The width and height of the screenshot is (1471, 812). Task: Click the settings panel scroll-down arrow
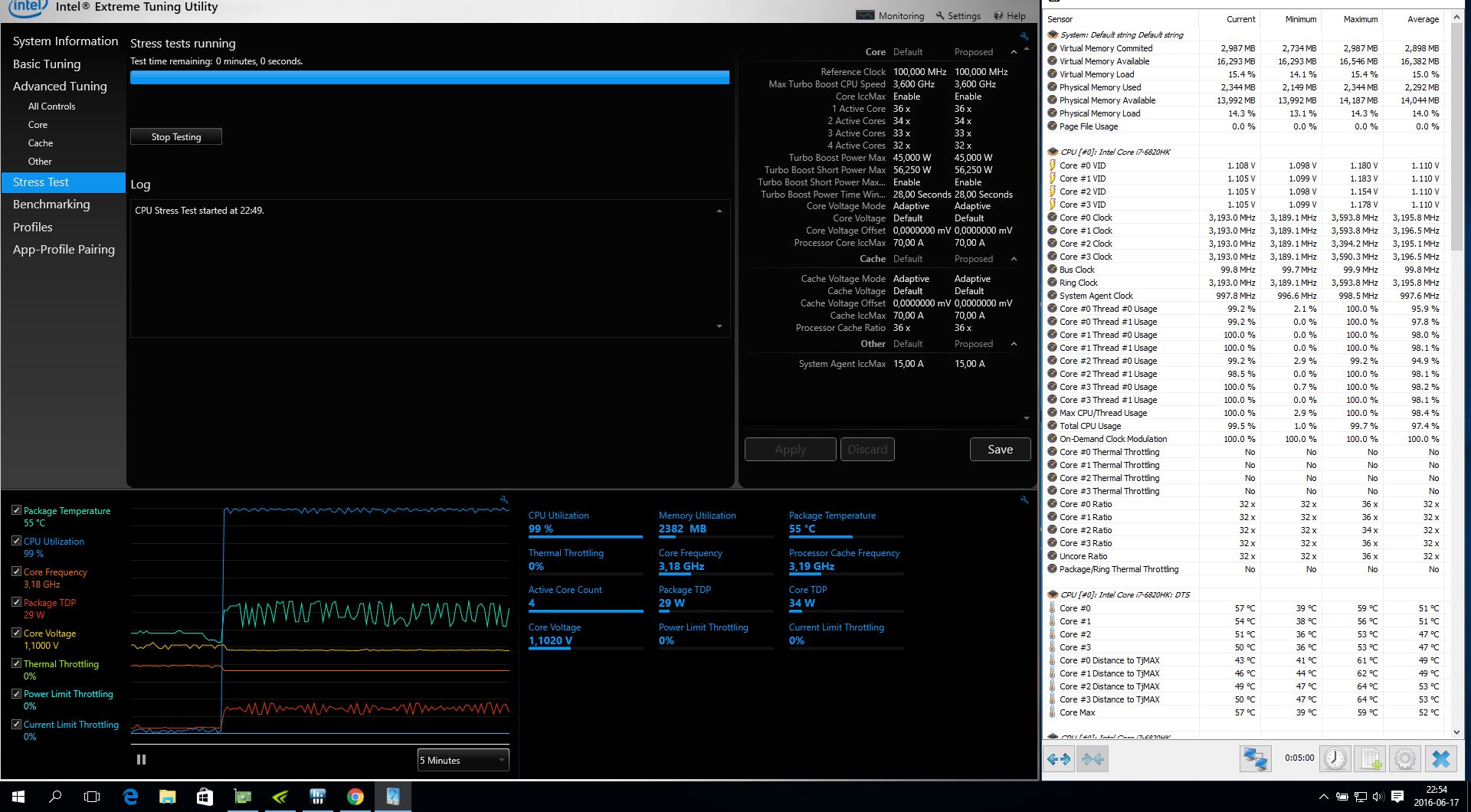point(1027,418)
